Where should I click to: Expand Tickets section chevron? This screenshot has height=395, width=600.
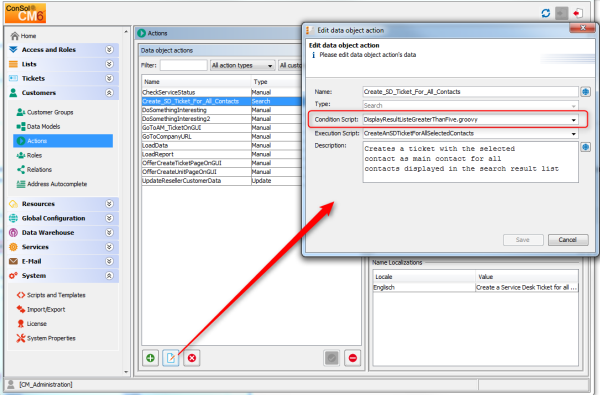pos(109,78)
